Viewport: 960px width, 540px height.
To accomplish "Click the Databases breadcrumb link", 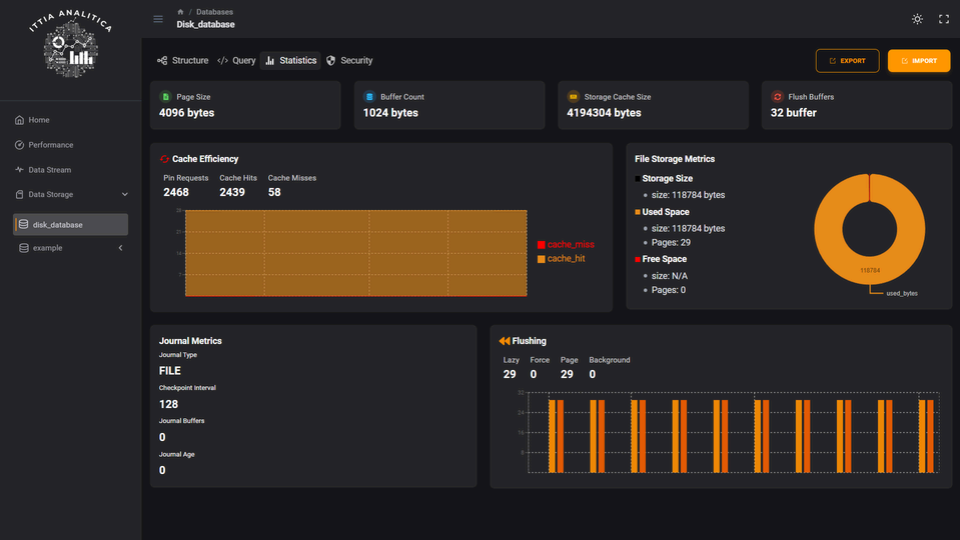I will (215, 12).
